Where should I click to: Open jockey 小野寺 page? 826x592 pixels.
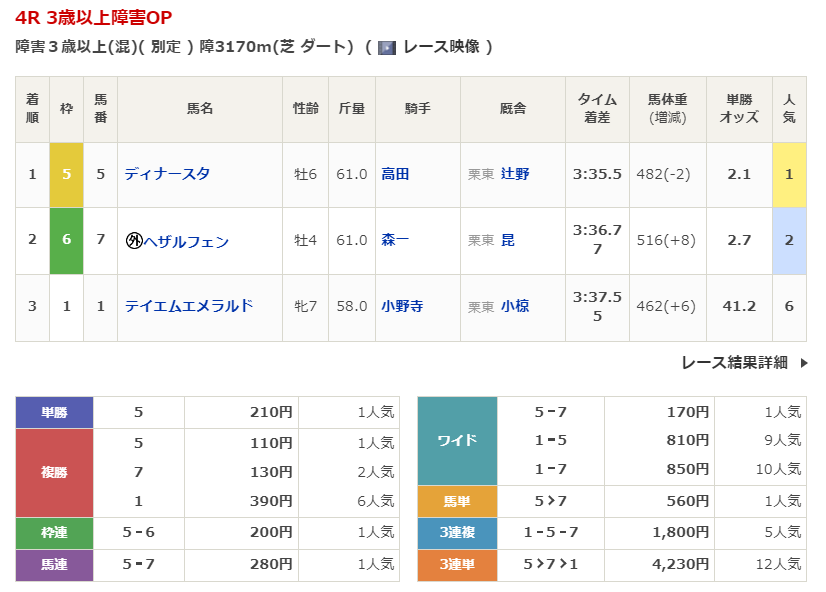click(x=402, y=306)
